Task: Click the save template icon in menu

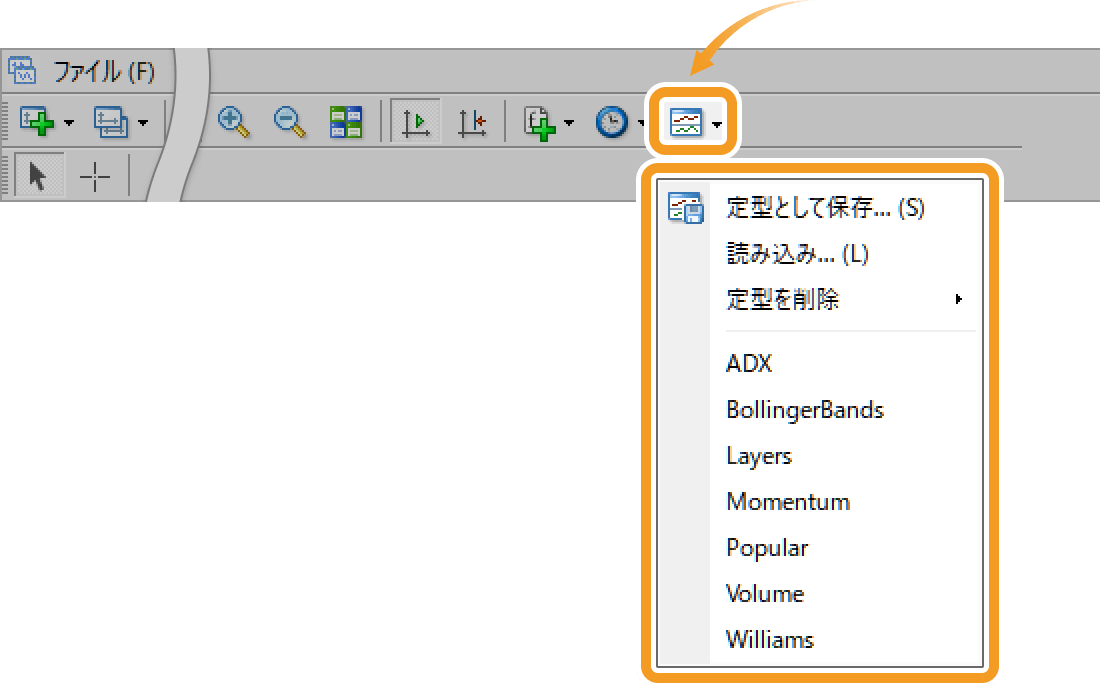Action: pos(685,208)
